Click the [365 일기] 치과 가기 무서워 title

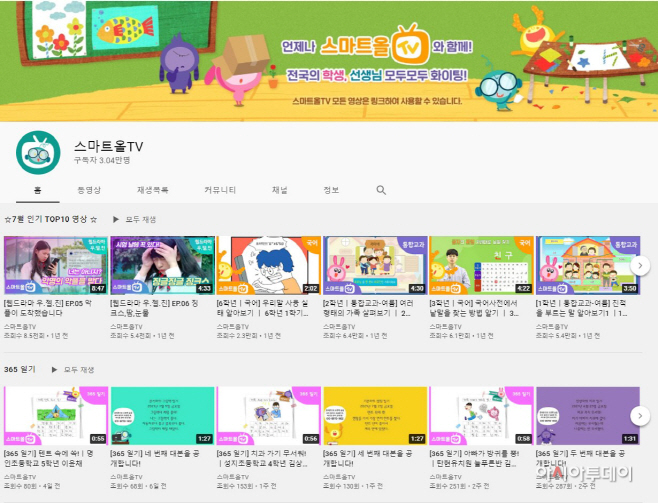click(x=262, y=458)
